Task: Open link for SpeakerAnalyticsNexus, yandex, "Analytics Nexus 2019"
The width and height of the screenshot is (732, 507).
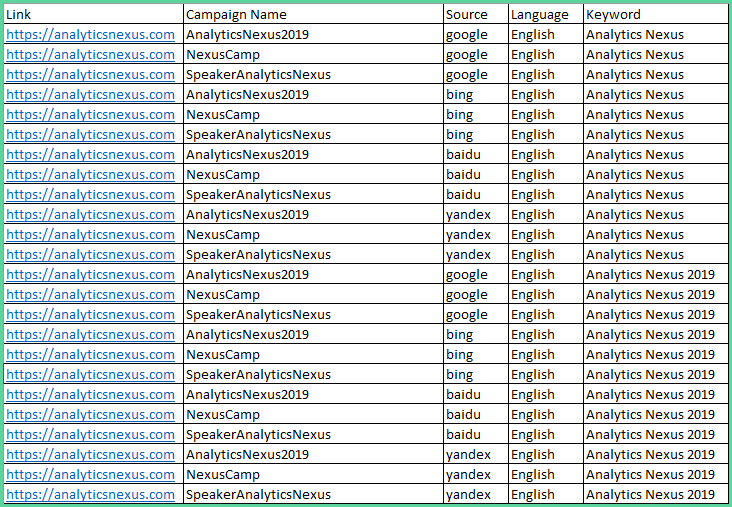Action: 91,494
